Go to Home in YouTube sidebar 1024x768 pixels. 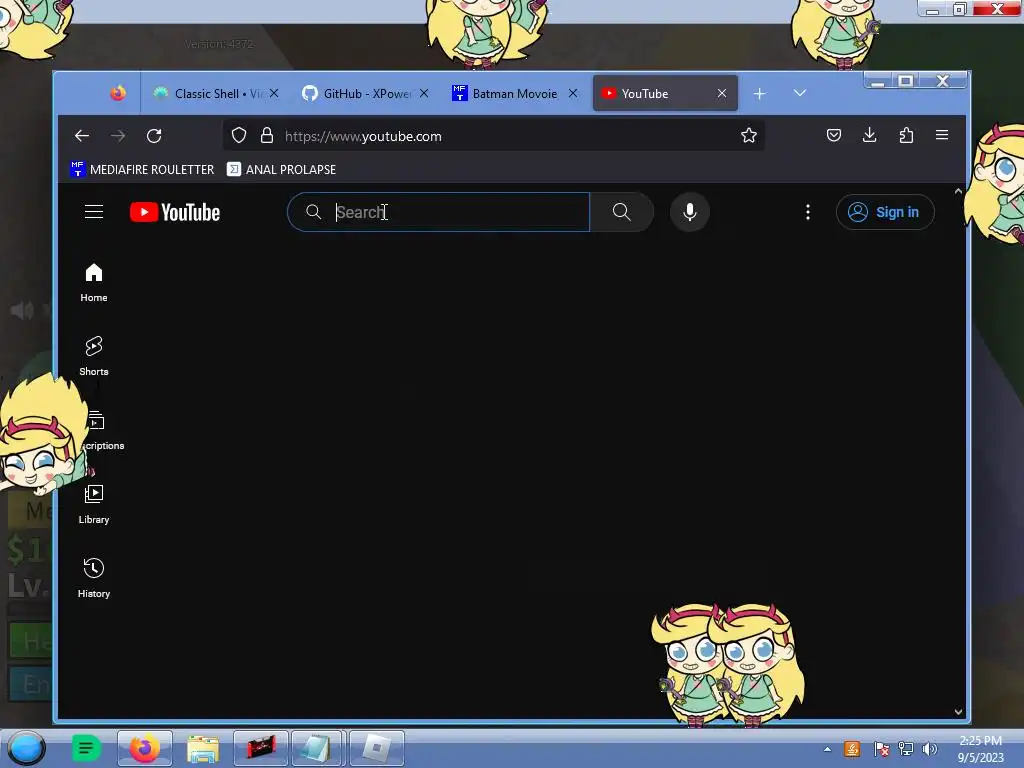pyautogui.click(x=94, y=283)
